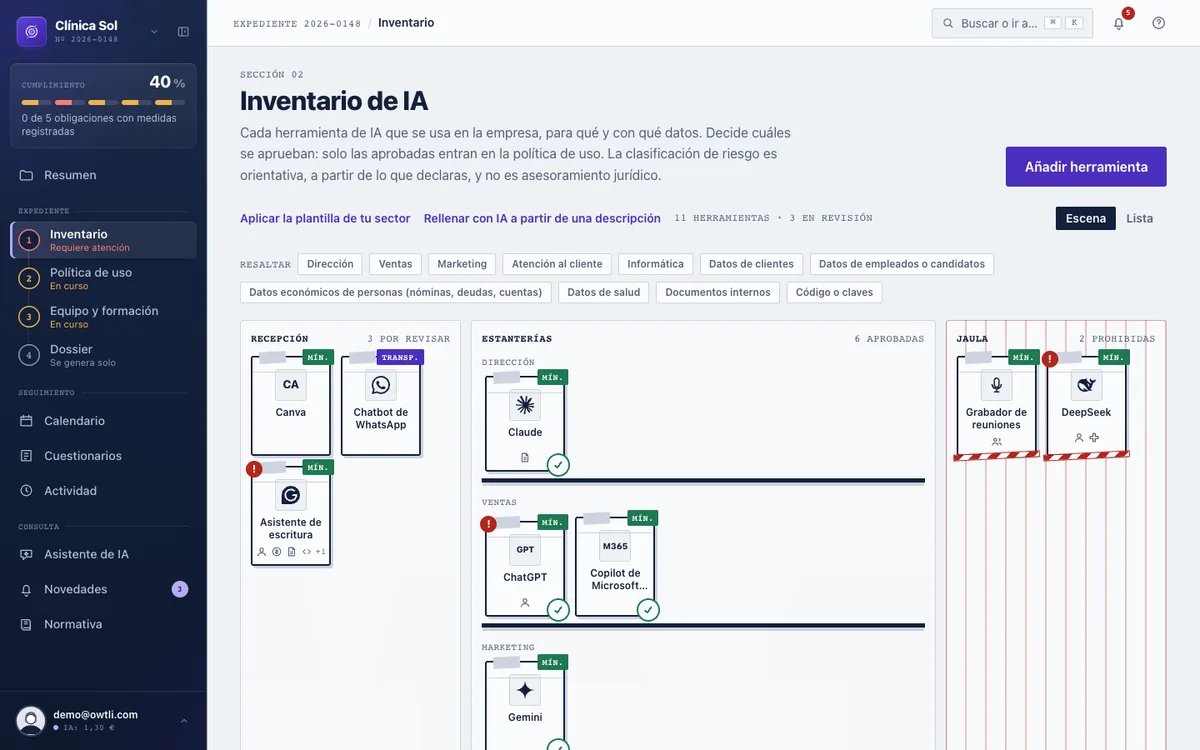
Task: Click Añadir herramienta button
Action: coord(1086,167)
